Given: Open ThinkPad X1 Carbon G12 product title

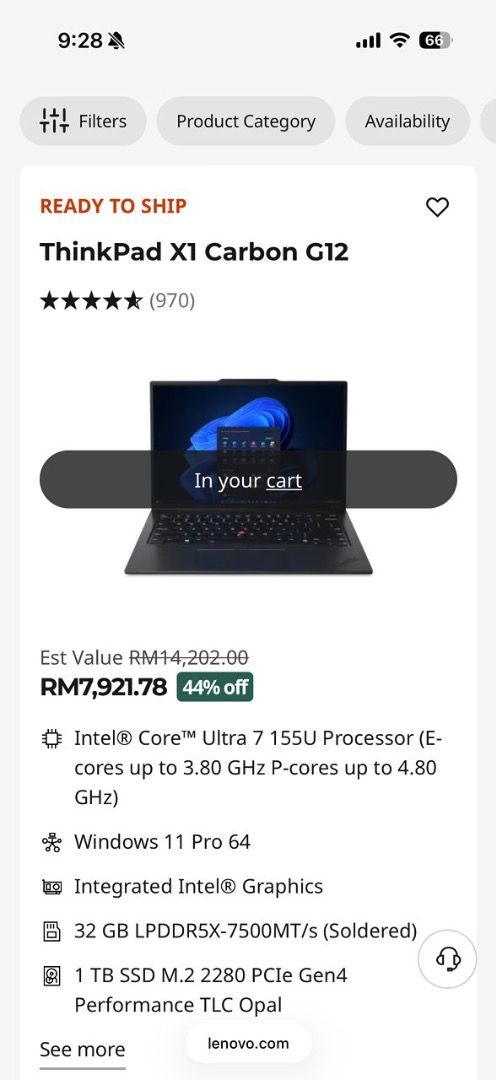Looking at the screenshot, I should coord(194,252).
